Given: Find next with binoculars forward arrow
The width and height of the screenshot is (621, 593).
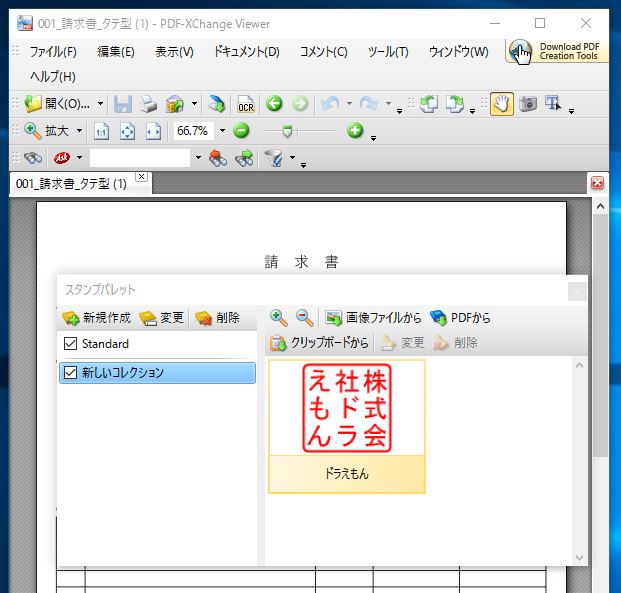Looking at the screenshot, I should (244, 158).
